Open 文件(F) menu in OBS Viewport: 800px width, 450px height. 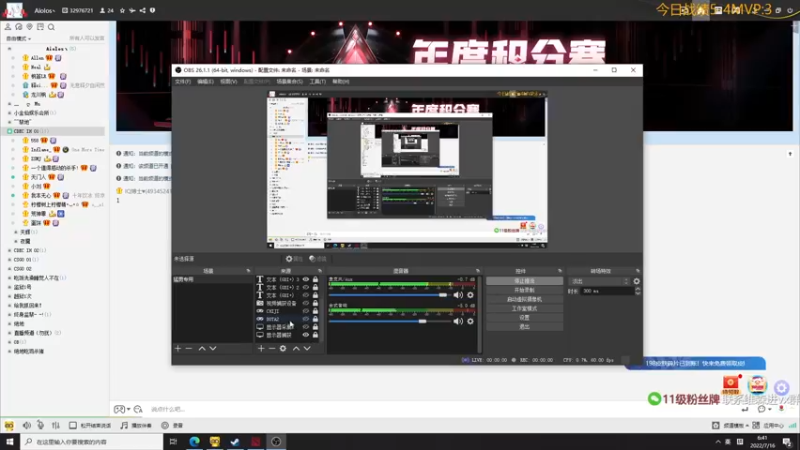coord(183,82)
